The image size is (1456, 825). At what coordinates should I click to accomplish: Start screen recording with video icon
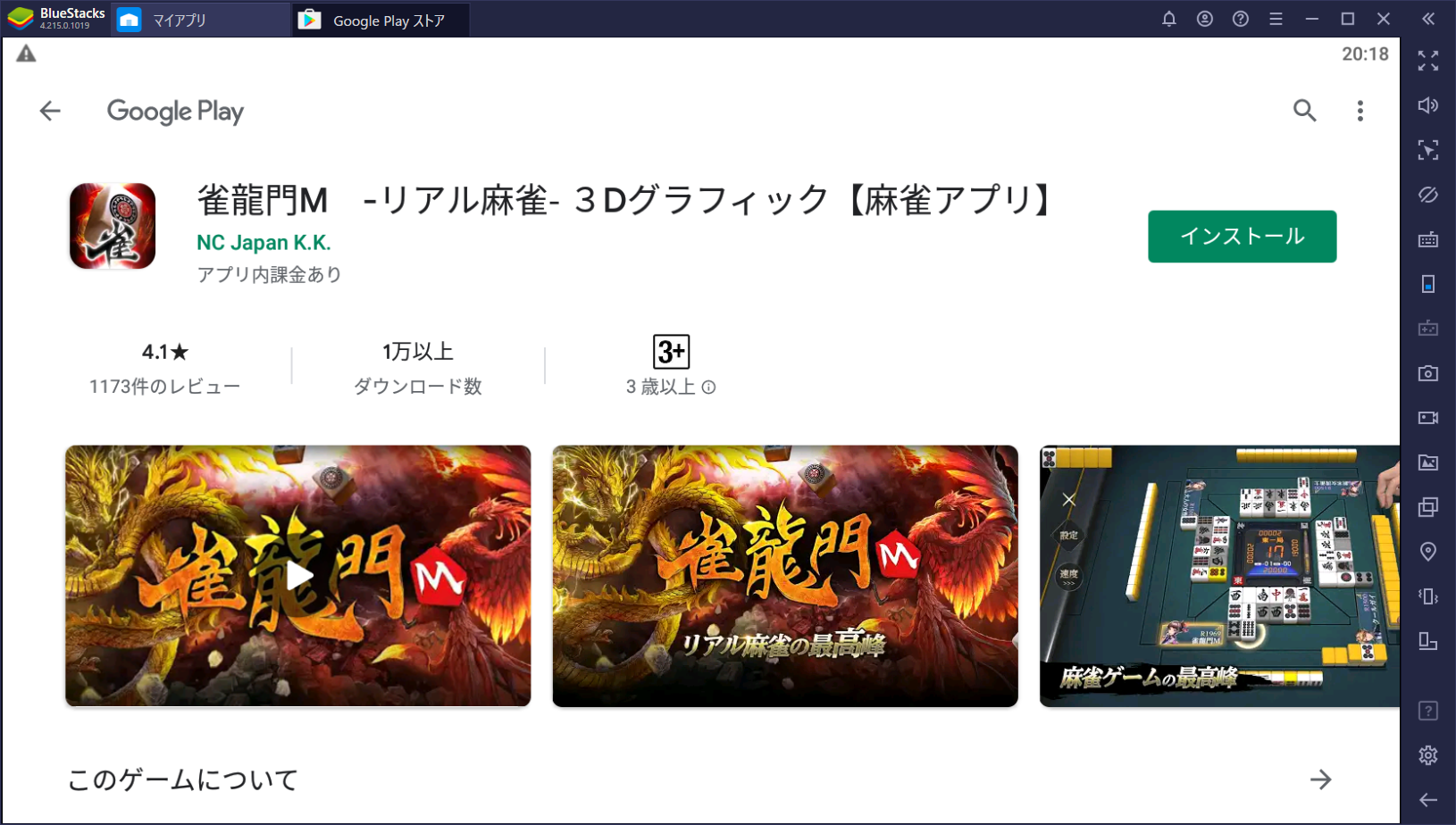click(x=1428, y=418)
